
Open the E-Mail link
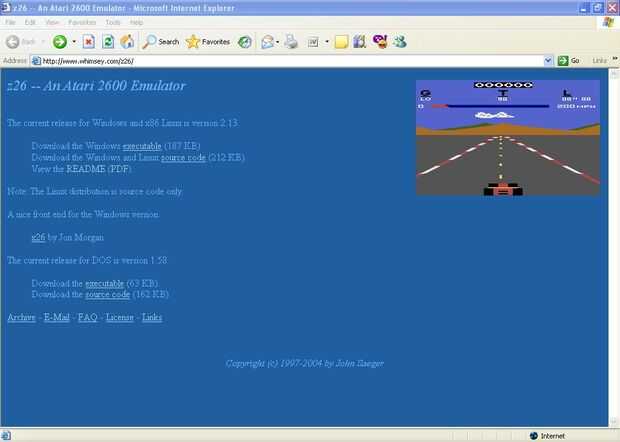click(57, 317)
